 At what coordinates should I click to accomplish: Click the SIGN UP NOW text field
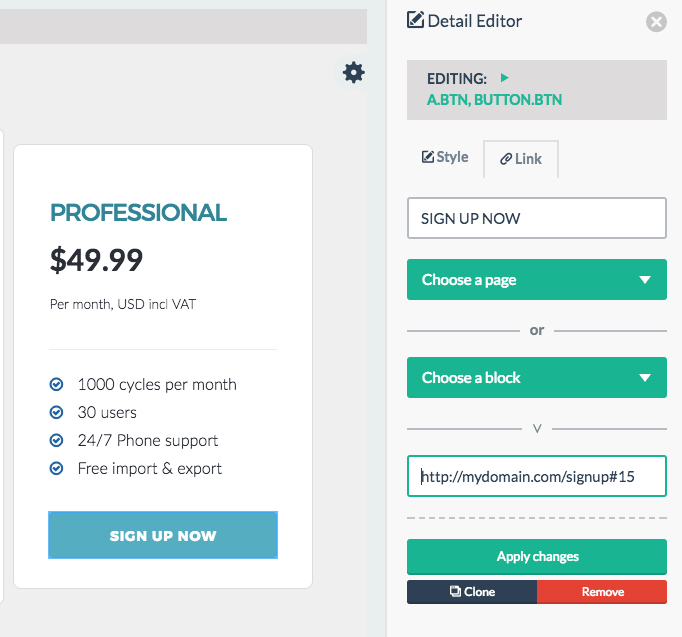click(536, 218)
